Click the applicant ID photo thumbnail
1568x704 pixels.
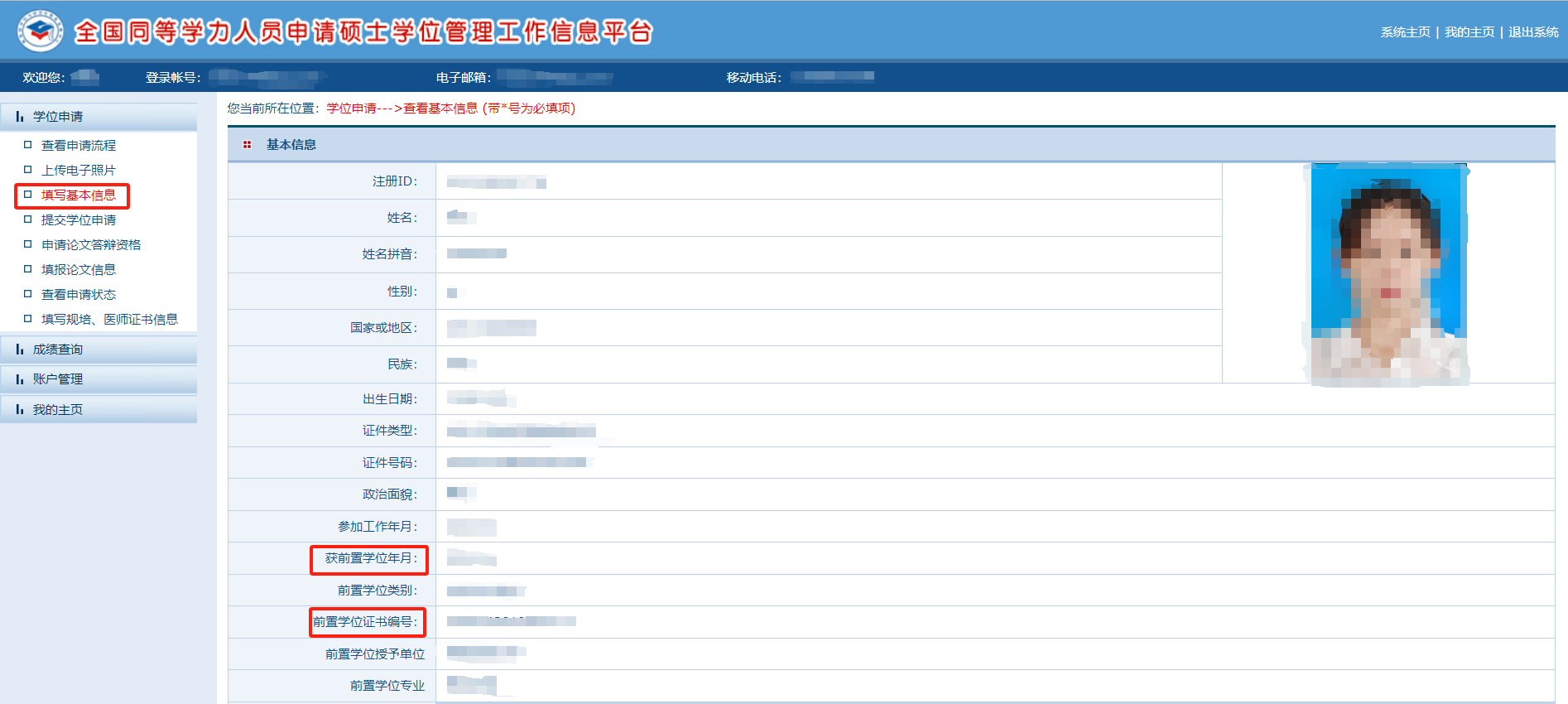(x=1388, y=274)
